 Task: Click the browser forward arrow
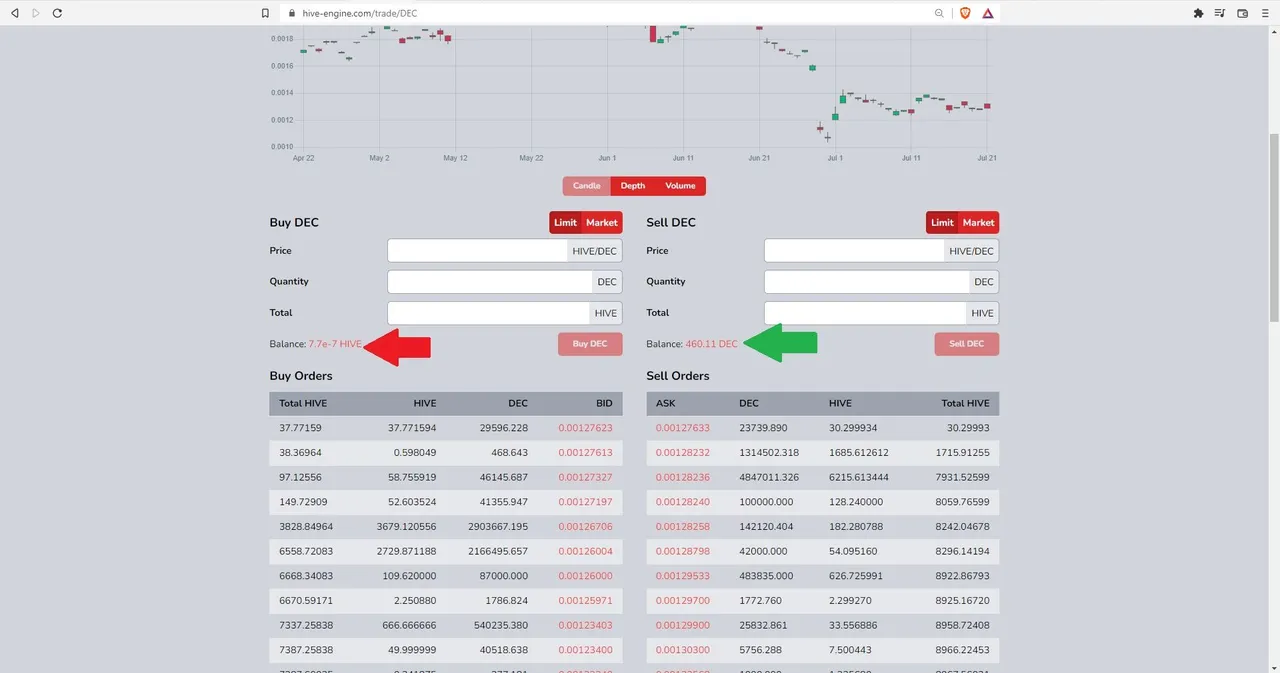pos(36,13)
